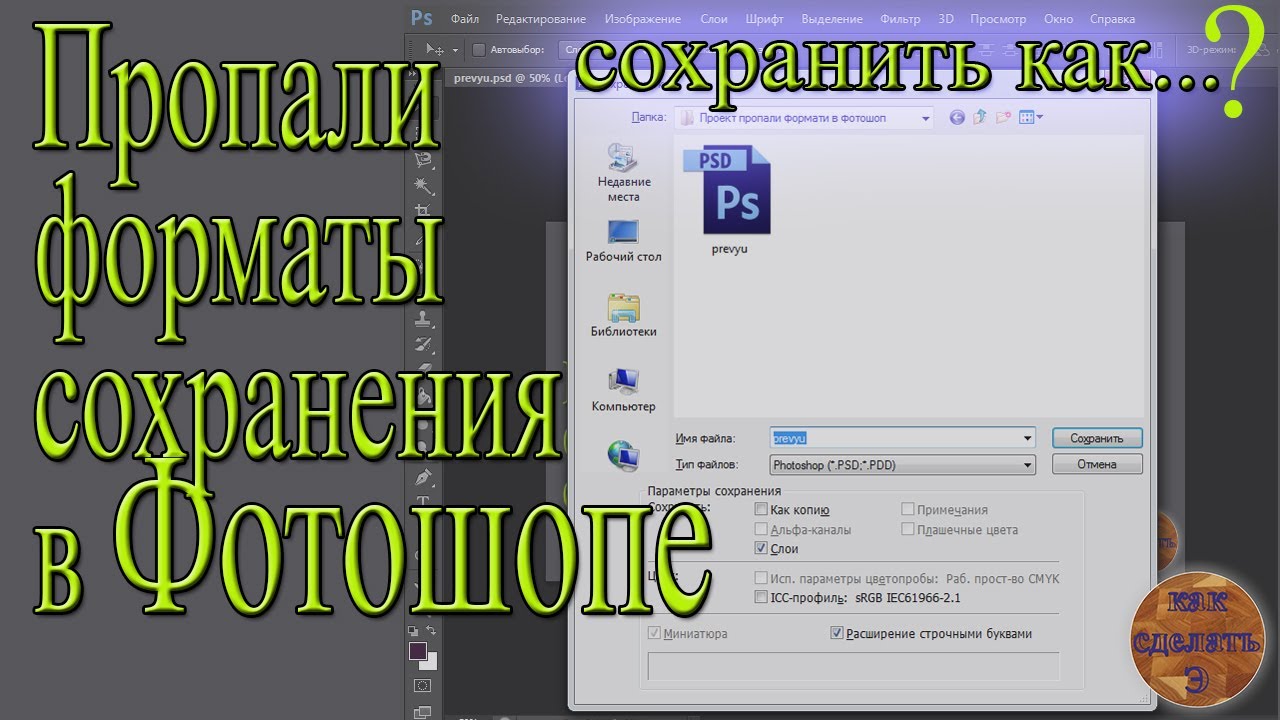Viewport: 1280px width, 720px height.
Task: Change screen mode icon in toolbox
Action: (x=422, y=711)
